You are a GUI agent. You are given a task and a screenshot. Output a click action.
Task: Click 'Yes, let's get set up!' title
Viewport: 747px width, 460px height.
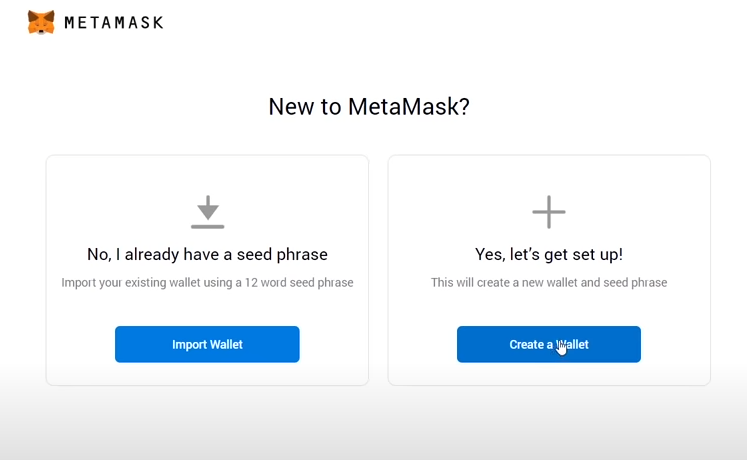pyautogui.click(x=549, y=254)
